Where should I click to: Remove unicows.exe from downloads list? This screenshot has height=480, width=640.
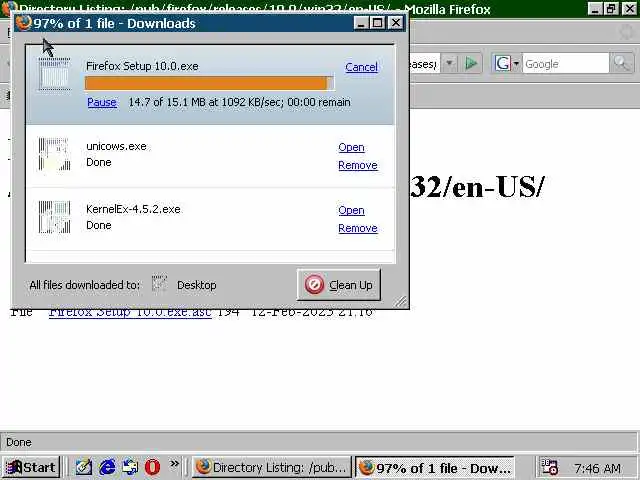(x=358, y=165)
